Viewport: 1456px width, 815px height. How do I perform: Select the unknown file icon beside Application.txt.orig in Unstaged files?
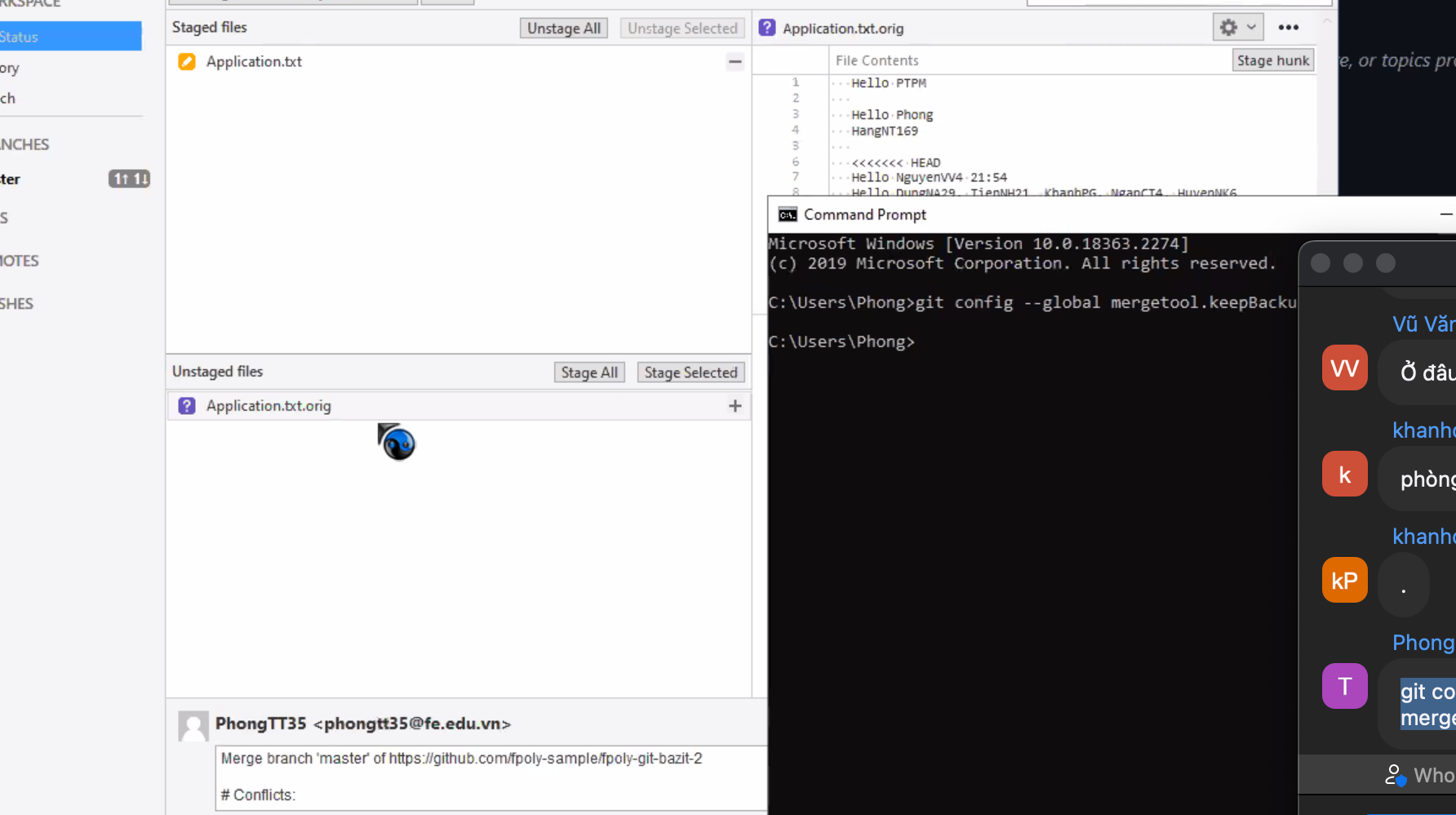coord(187,406)
